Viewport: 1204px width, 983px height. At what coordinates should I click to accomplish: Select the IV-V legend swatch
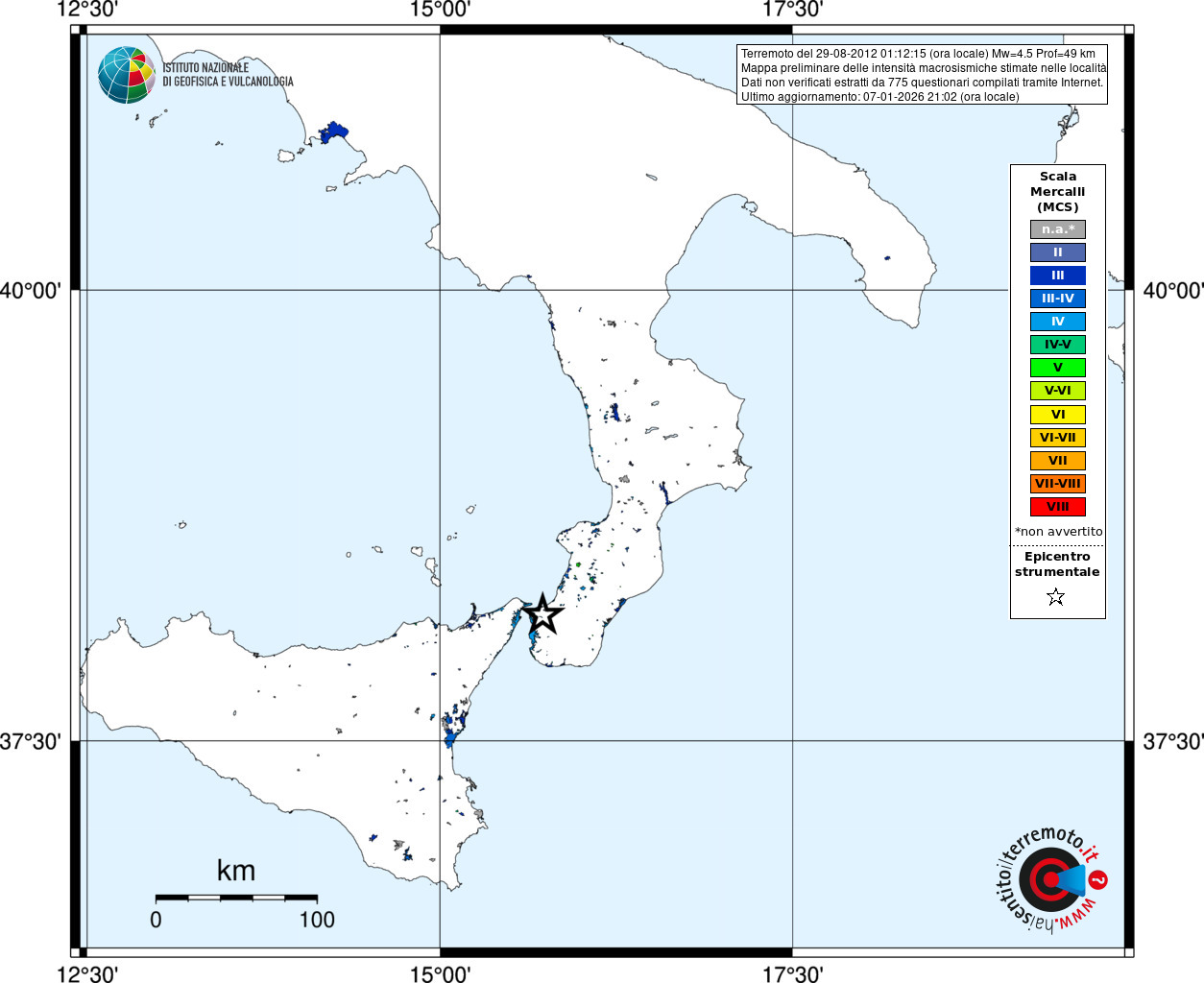point(1058,345)
